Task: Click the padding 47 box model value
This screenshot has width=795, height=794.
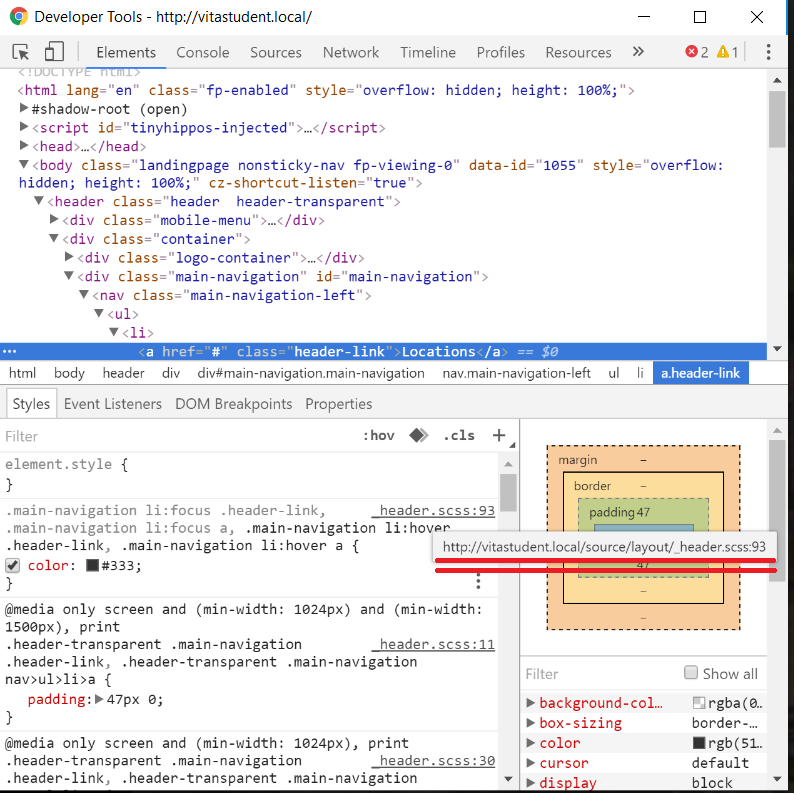Action: [x=643, y=513]
